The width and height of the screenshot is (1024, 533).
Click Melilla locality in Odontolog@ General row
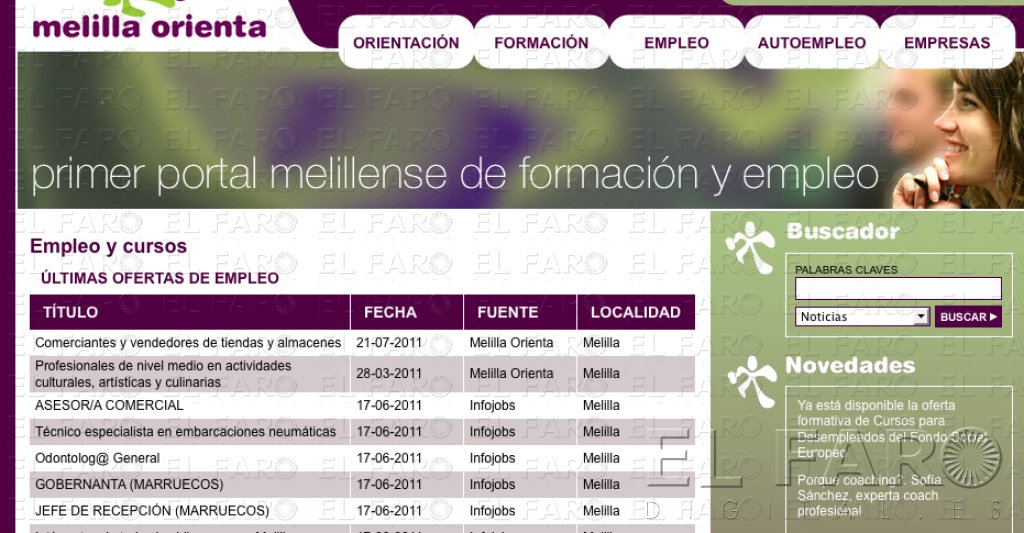tap(601, 458)
